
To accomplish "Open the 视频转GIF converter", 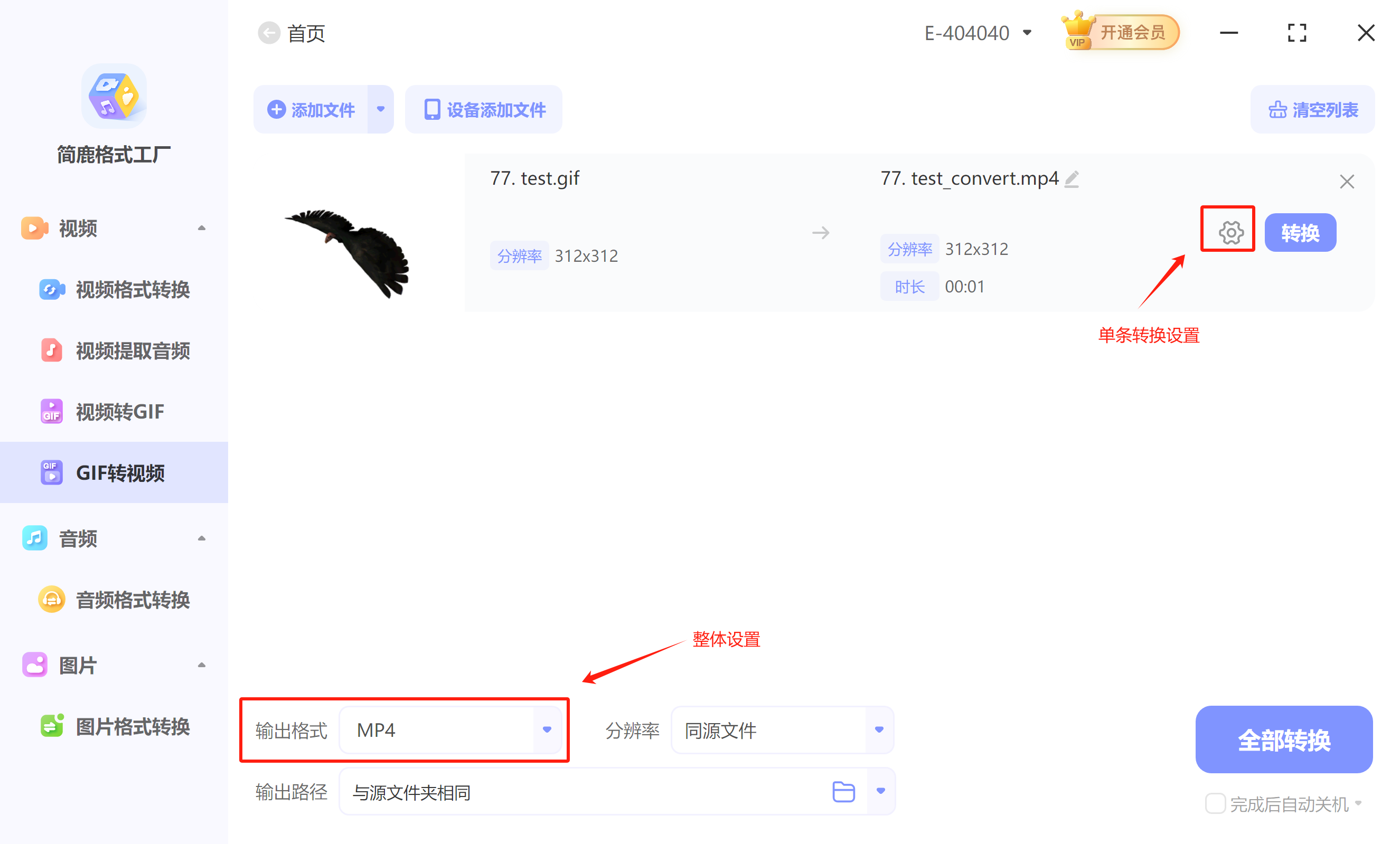I will click(119, 411).
